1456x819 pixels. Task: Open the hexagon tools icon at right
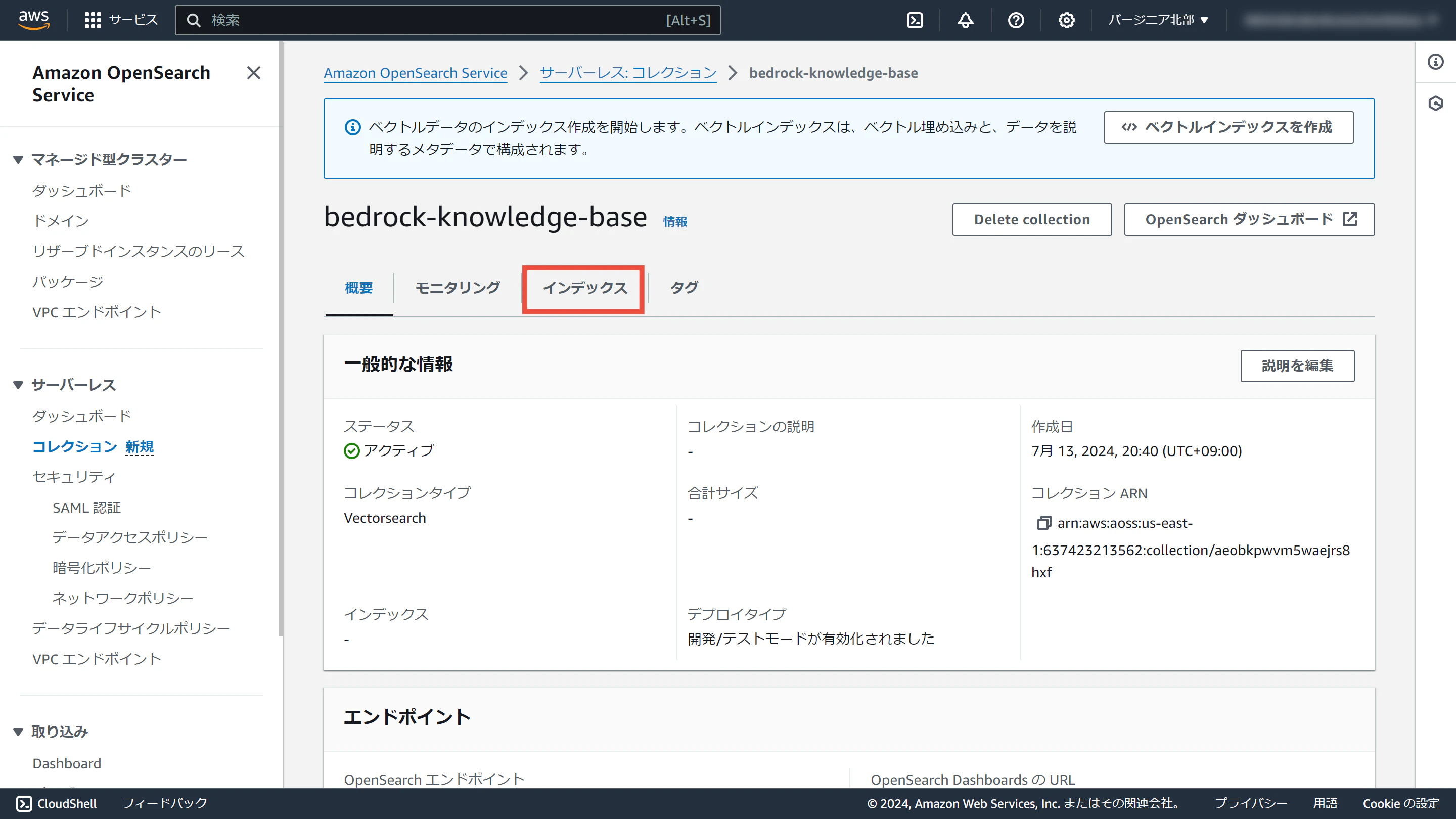(x=1436, y=104)
